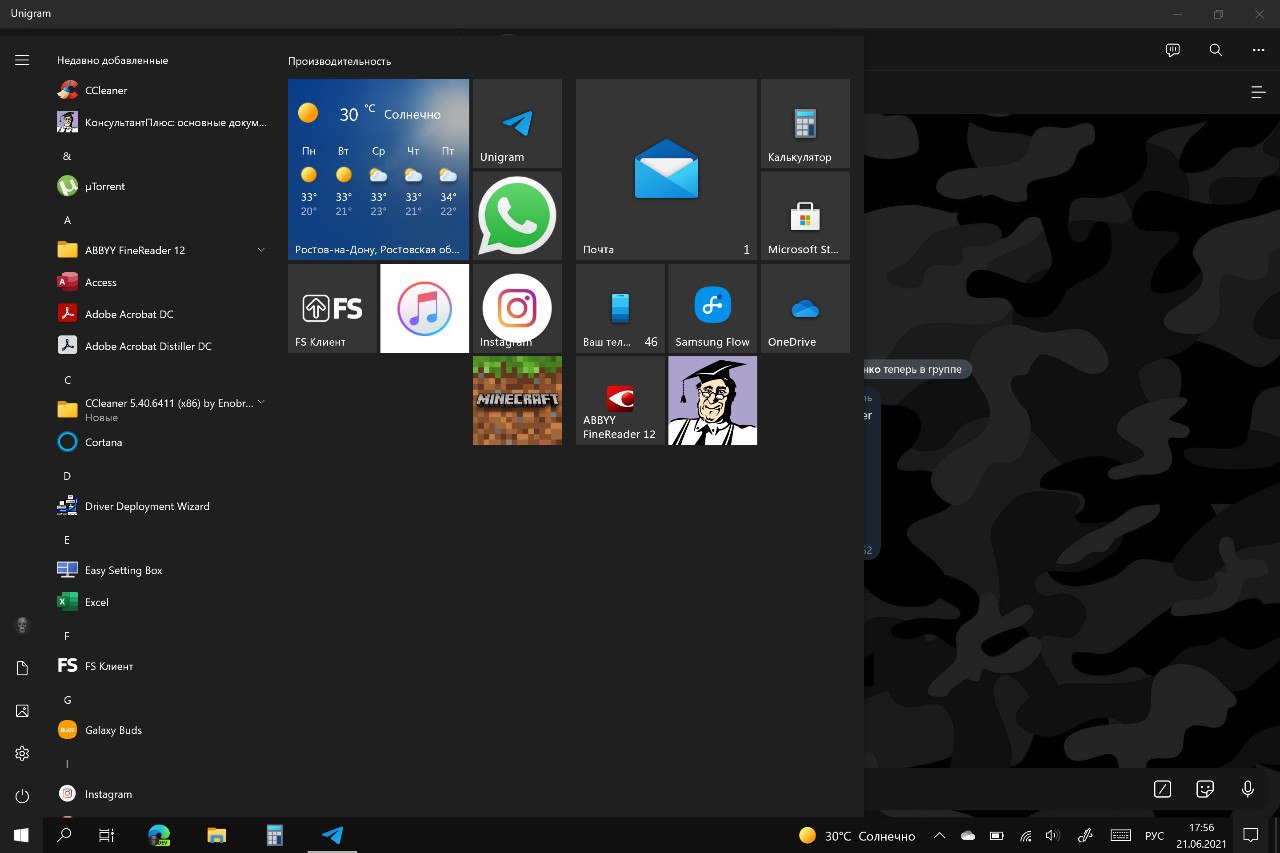Screen dimensions: 1280x853
Task: Open the Instagram tile
Action: click(517, 309)
